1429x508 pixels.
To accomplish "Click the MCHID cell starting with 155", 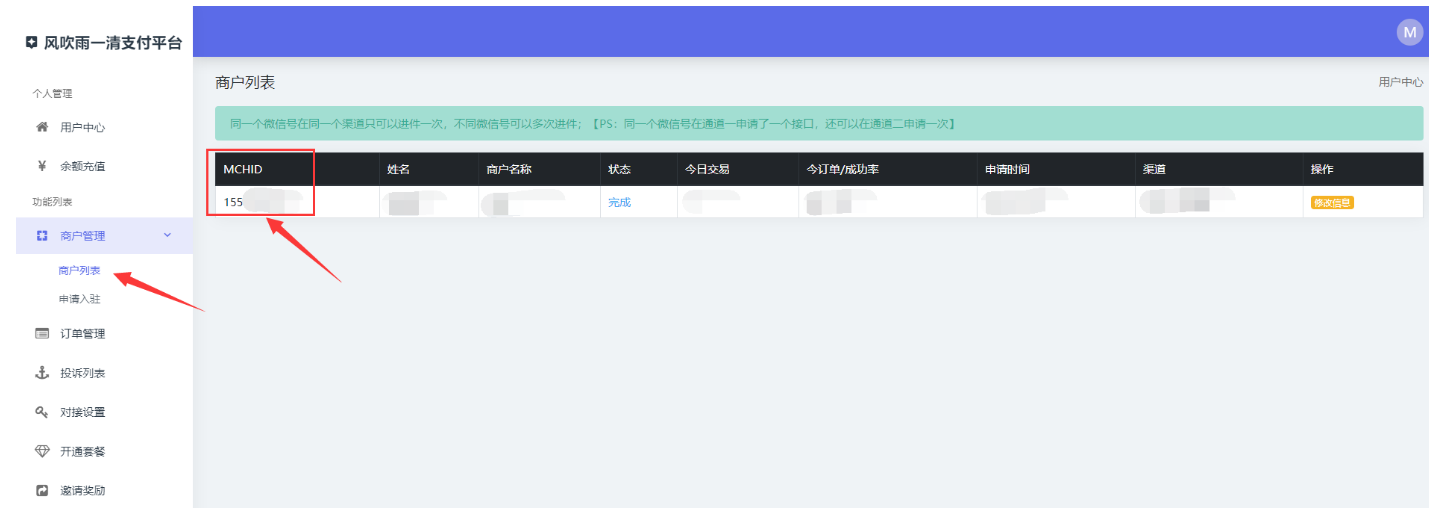I will tap(234, 202).
